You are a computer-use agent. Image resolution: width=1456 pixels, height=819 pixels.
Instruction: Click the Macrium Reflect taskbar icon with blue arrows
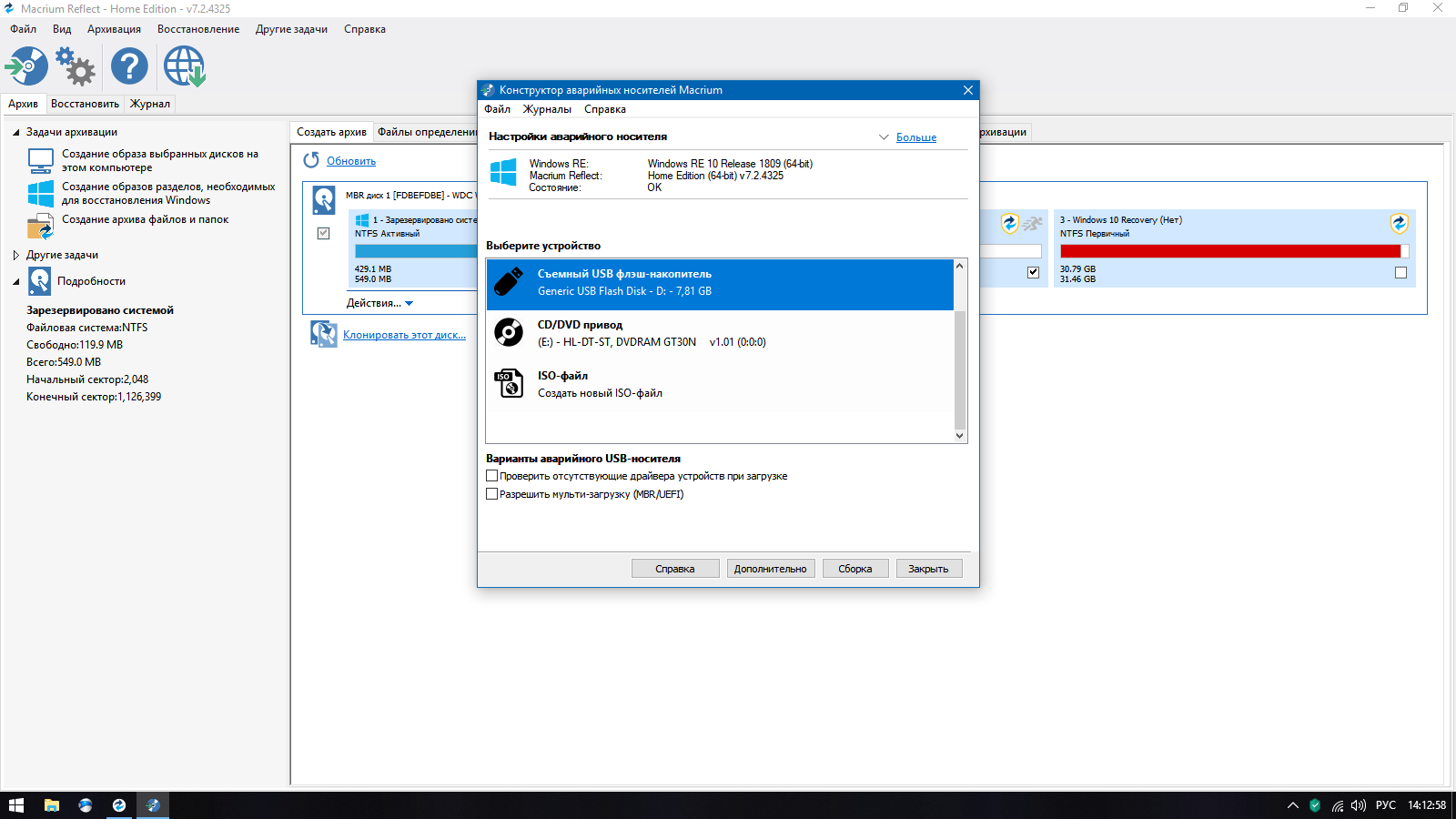pos(119,805)
